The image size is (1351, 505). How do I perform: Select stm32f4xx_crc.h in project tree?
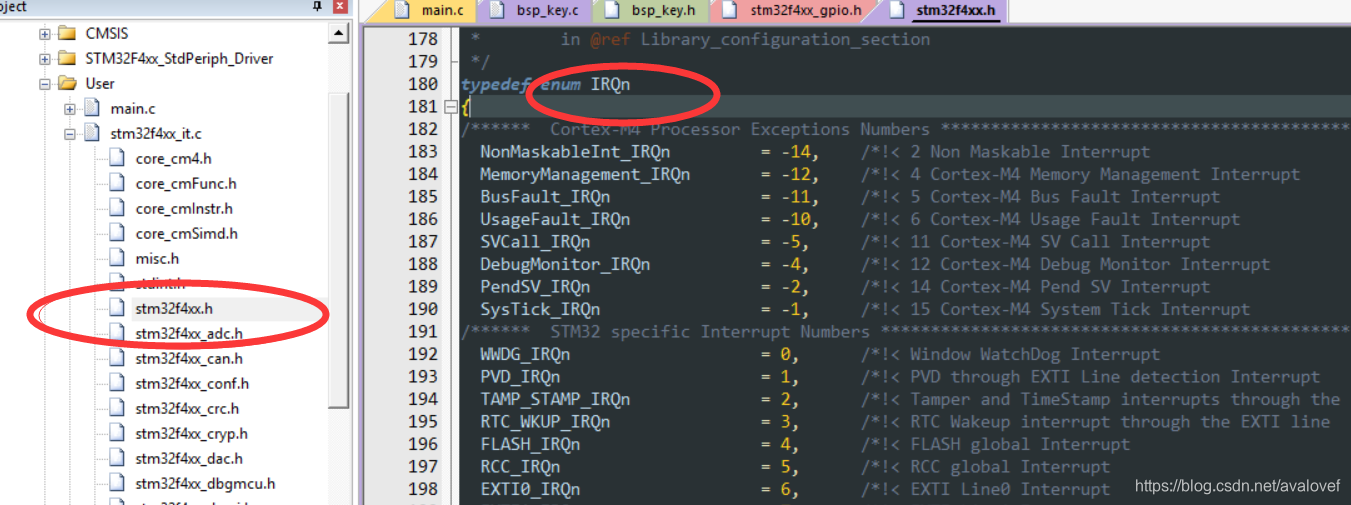tap(187, 409)
